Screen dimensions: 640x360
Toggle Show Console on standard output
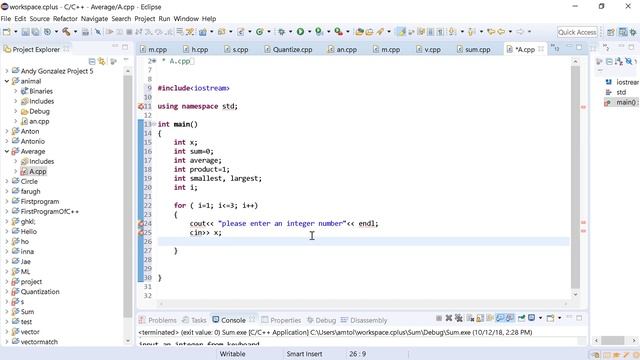coord(500,318)
